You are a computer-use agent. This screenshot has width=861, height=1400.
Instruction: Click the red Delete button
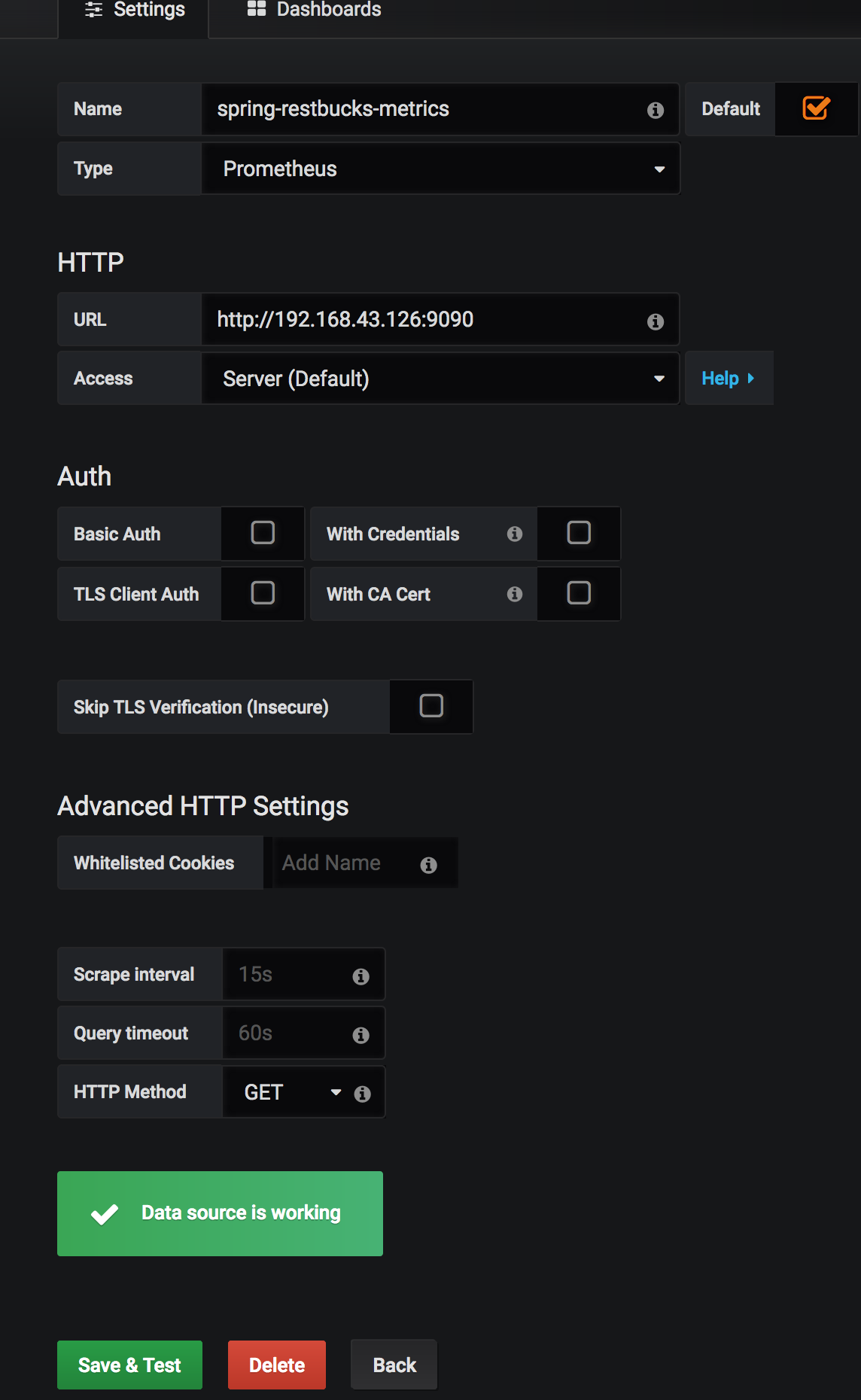click(277, 1365)
